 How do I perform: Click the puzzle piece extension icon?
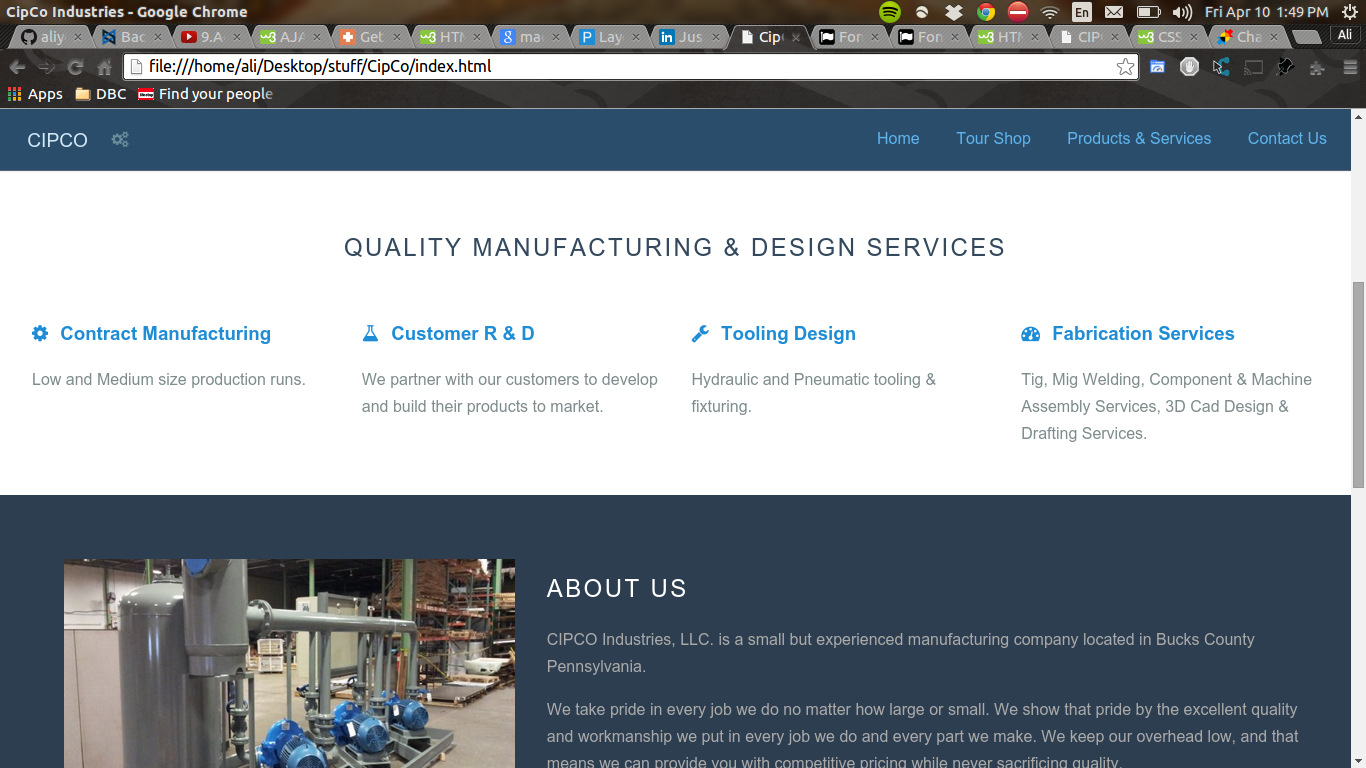click(1317, 67)
